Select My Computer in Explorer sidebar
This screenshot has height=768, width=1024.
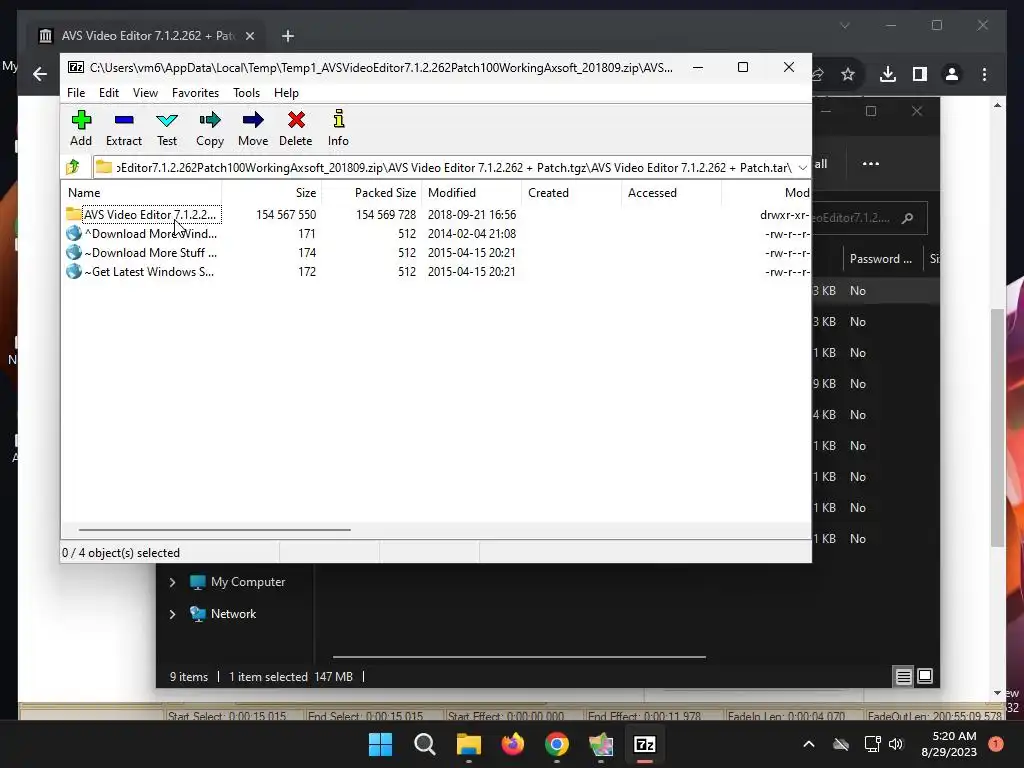click(x=237, y=582)
